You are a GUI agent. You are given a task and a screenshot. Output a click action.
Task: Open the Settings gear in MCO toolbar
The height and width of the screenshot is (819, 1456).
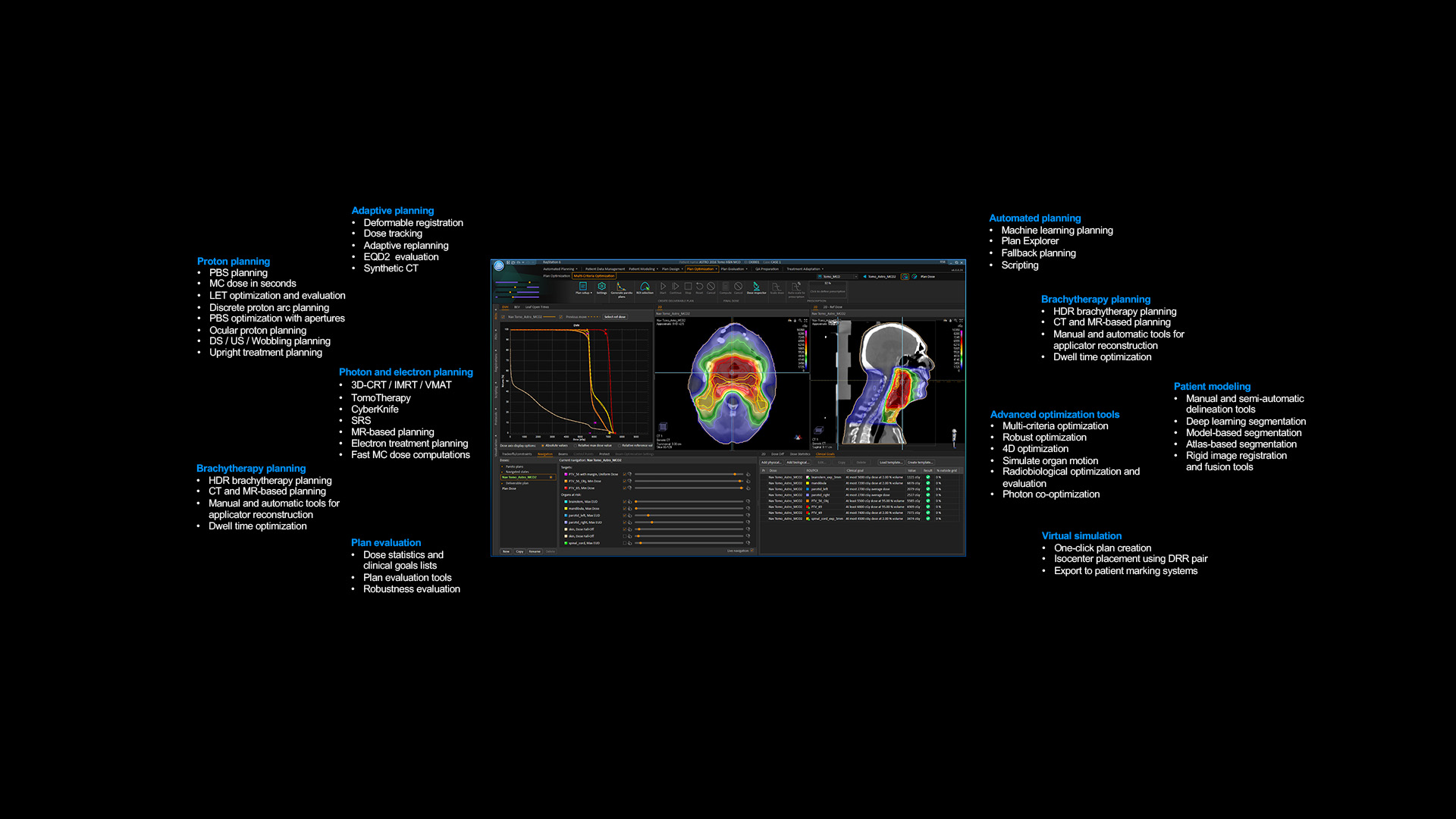pyautogui.click(x=601, y=287)
